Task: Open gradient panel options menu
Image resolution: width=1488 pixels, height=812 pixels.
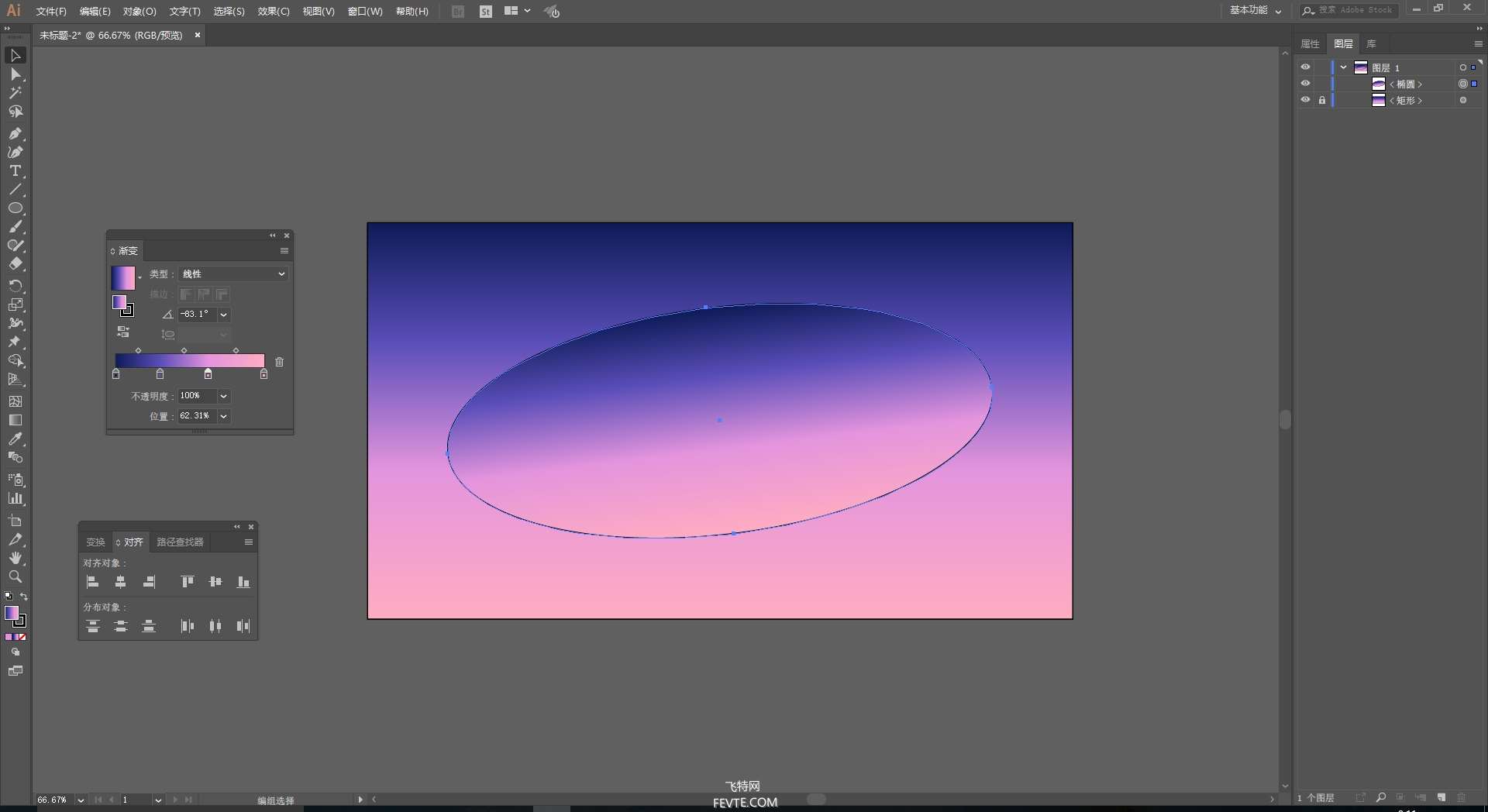Action: 284,251
